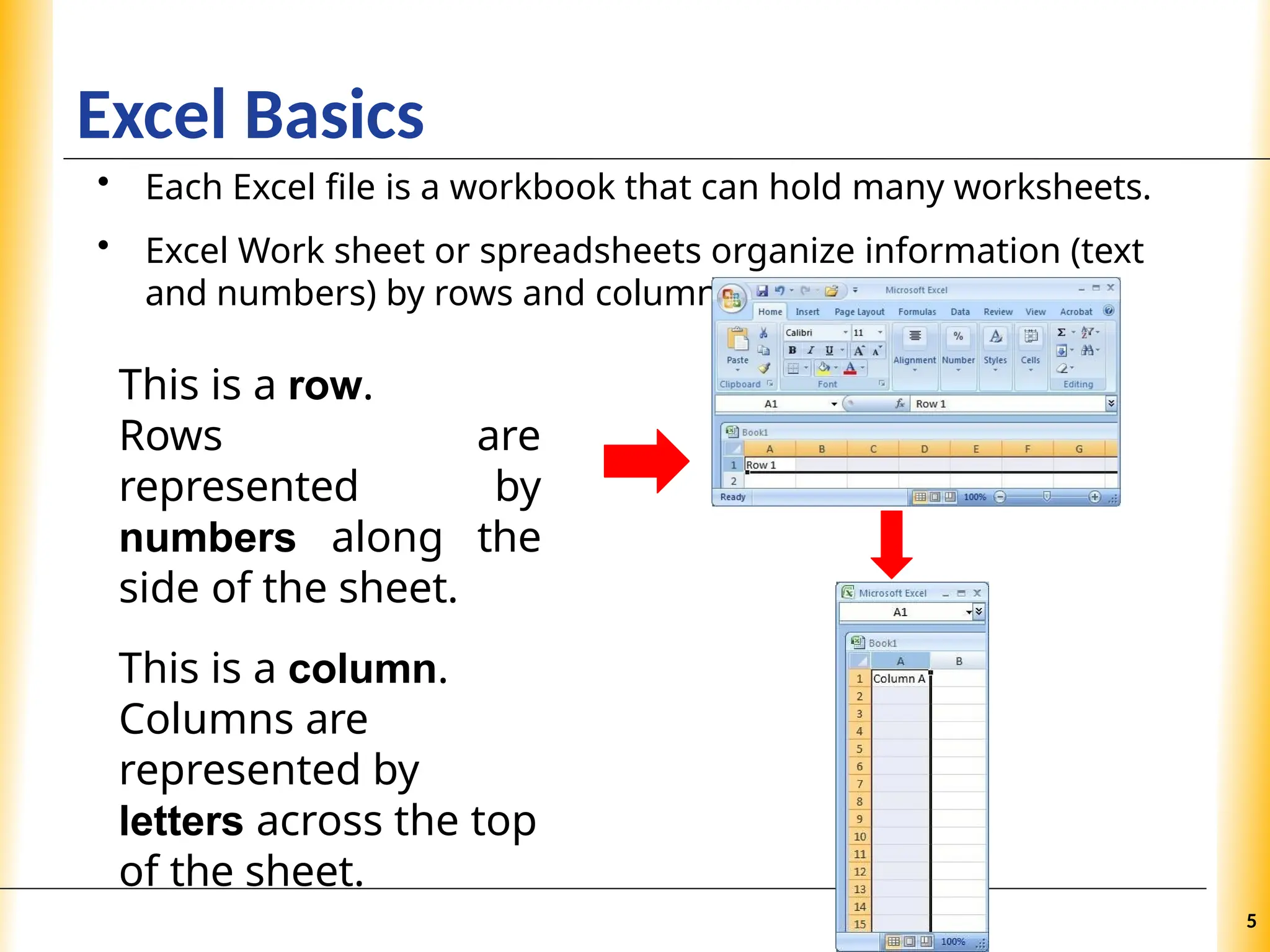Click the Office Button orb
The height and width of the screenshot is (952, 1270).
tap(732, 299)
